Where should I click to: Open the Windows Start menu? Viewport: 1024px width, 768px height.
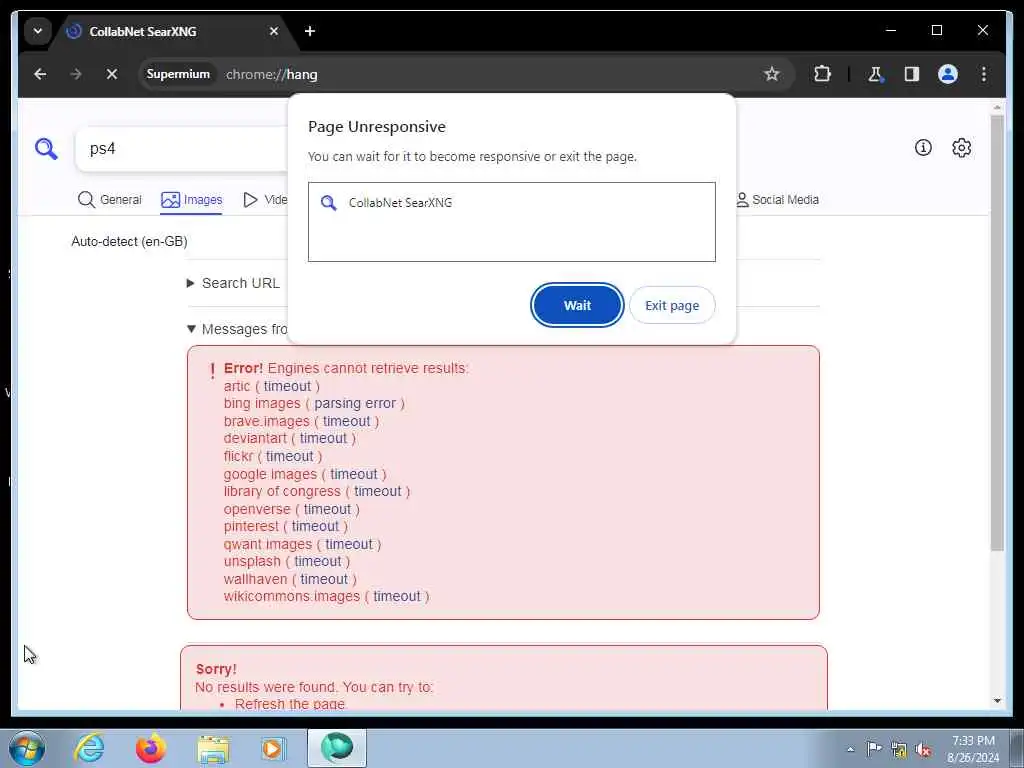[x=27, y=748]
